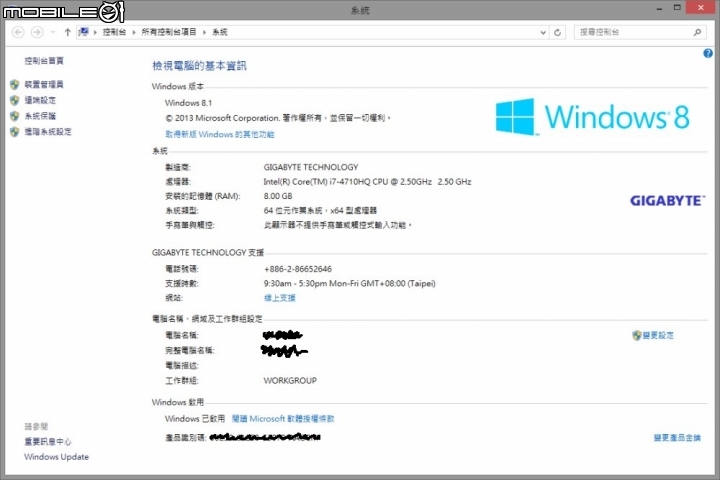Maximize the 系統 window
The height and width of the screenshot is (480, 720).
click(x=677, y=8)
